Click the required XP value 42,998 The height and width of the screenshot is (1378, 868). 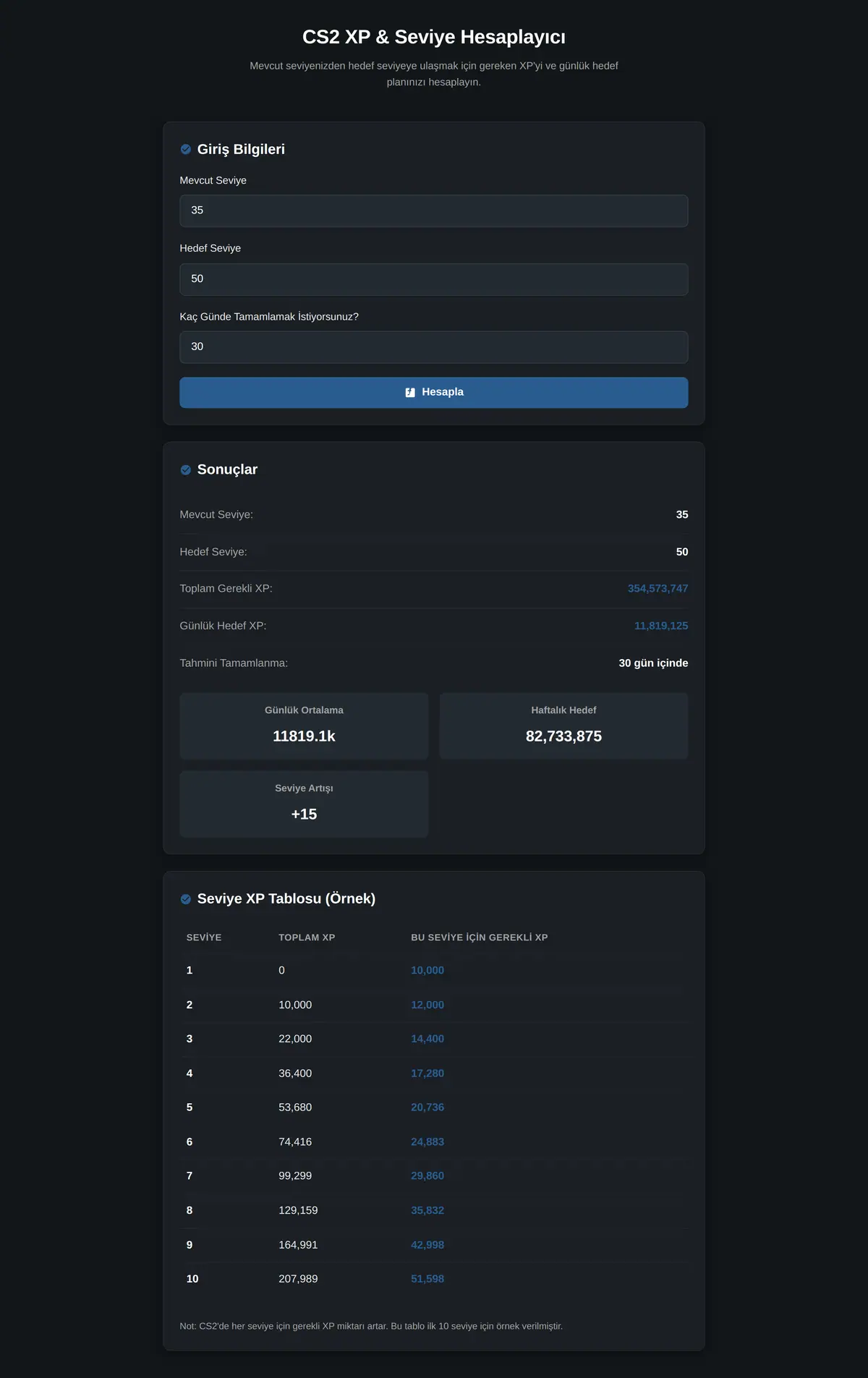point(427,1245)
